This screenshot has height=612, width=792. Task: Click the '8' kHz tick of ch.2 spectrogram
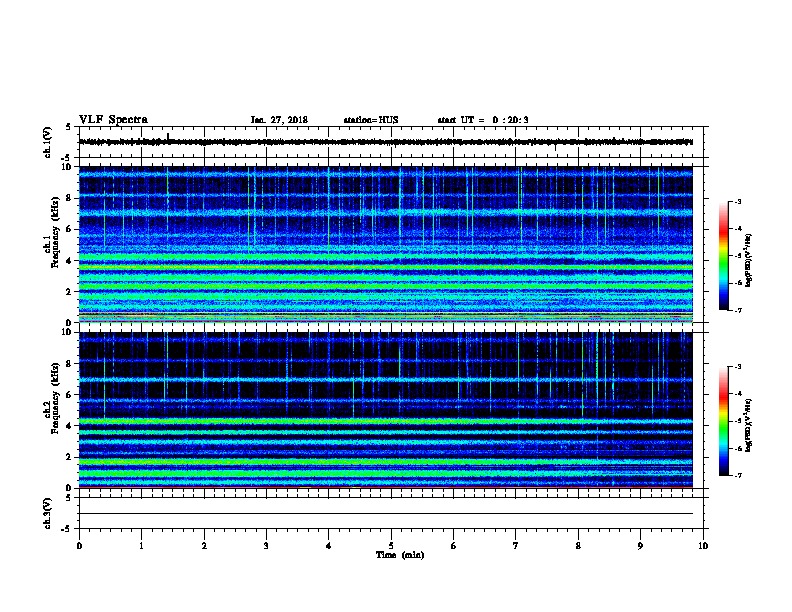click(x=70, y=364)
